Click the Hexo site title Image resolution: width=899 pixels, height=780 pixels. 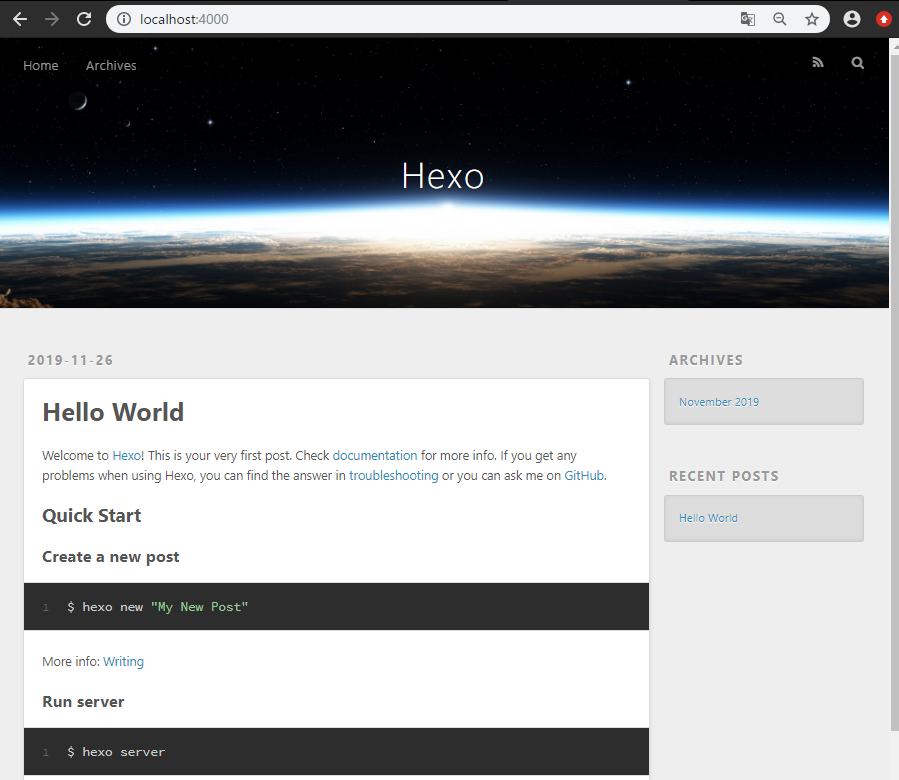(x=443, y=176)
